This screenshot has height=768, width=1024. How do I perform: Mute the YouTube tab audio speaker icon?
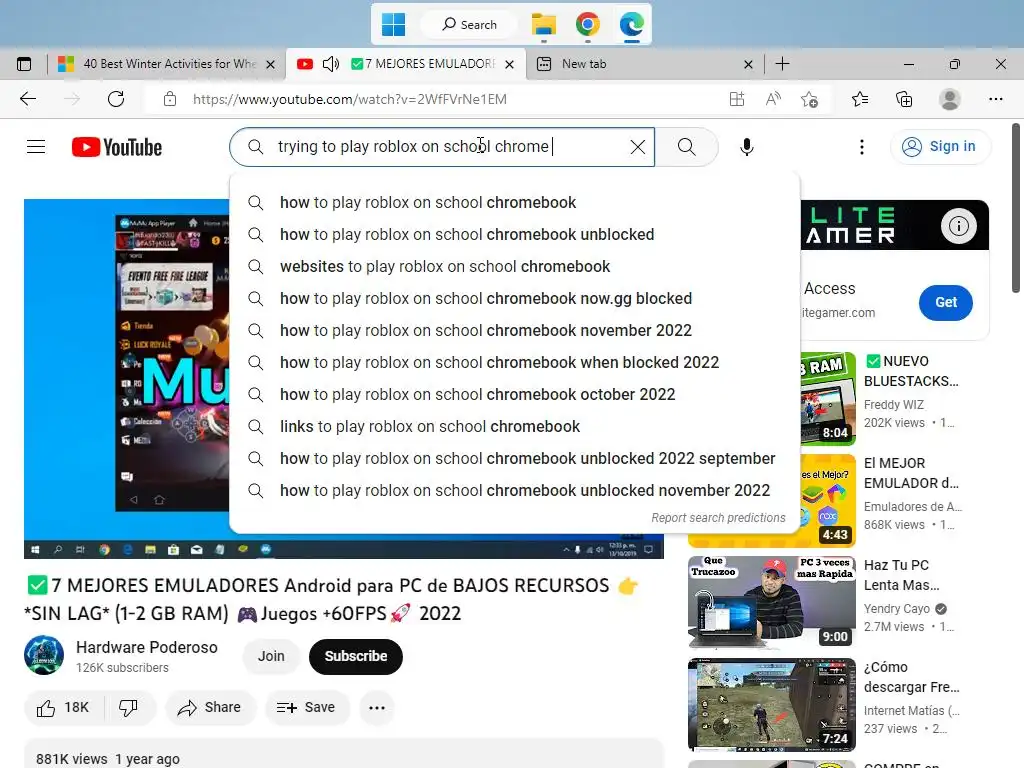(331, 64)
